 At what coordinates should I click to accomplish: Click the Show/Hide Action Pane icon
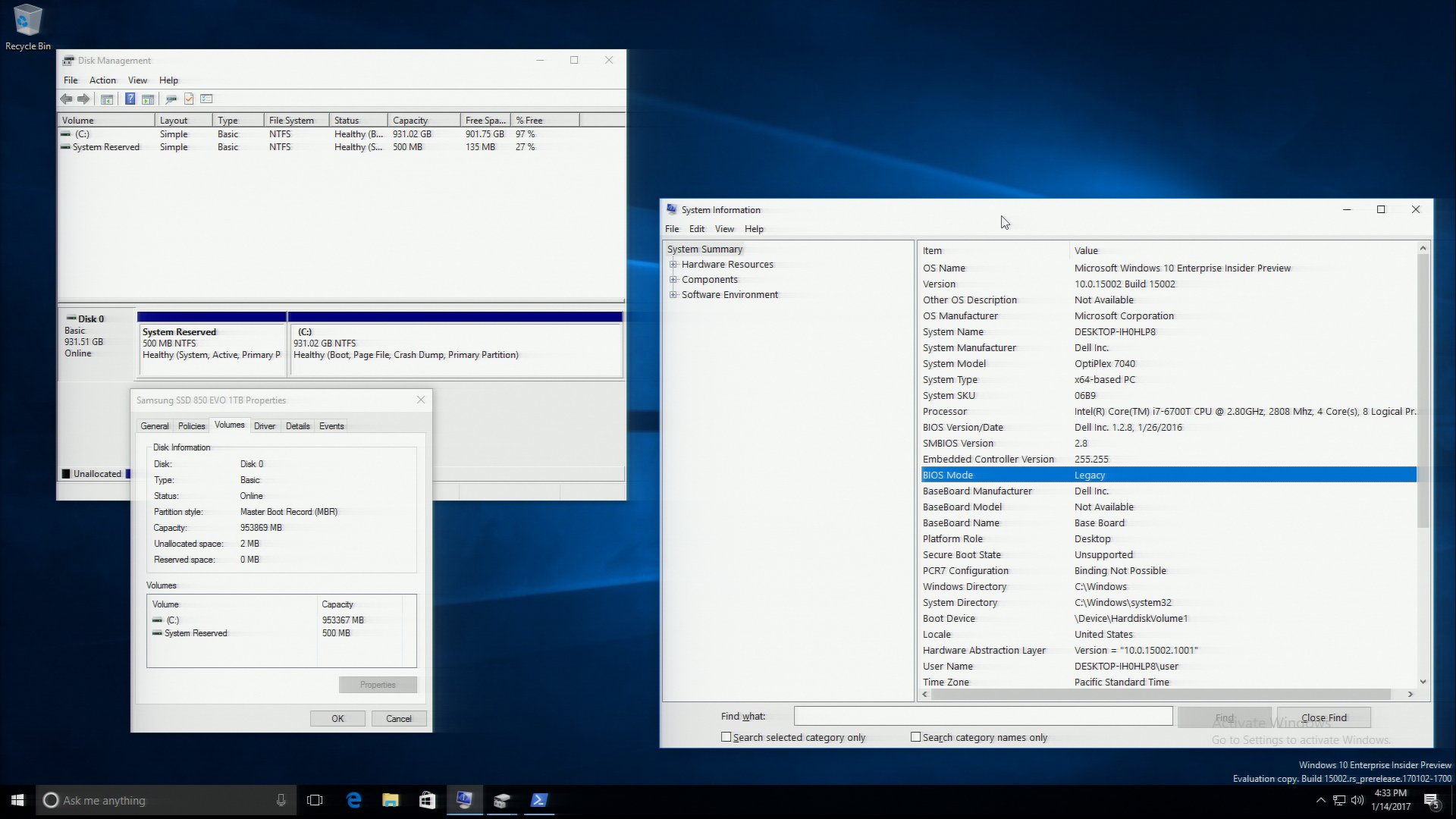[x=148, y=99]
